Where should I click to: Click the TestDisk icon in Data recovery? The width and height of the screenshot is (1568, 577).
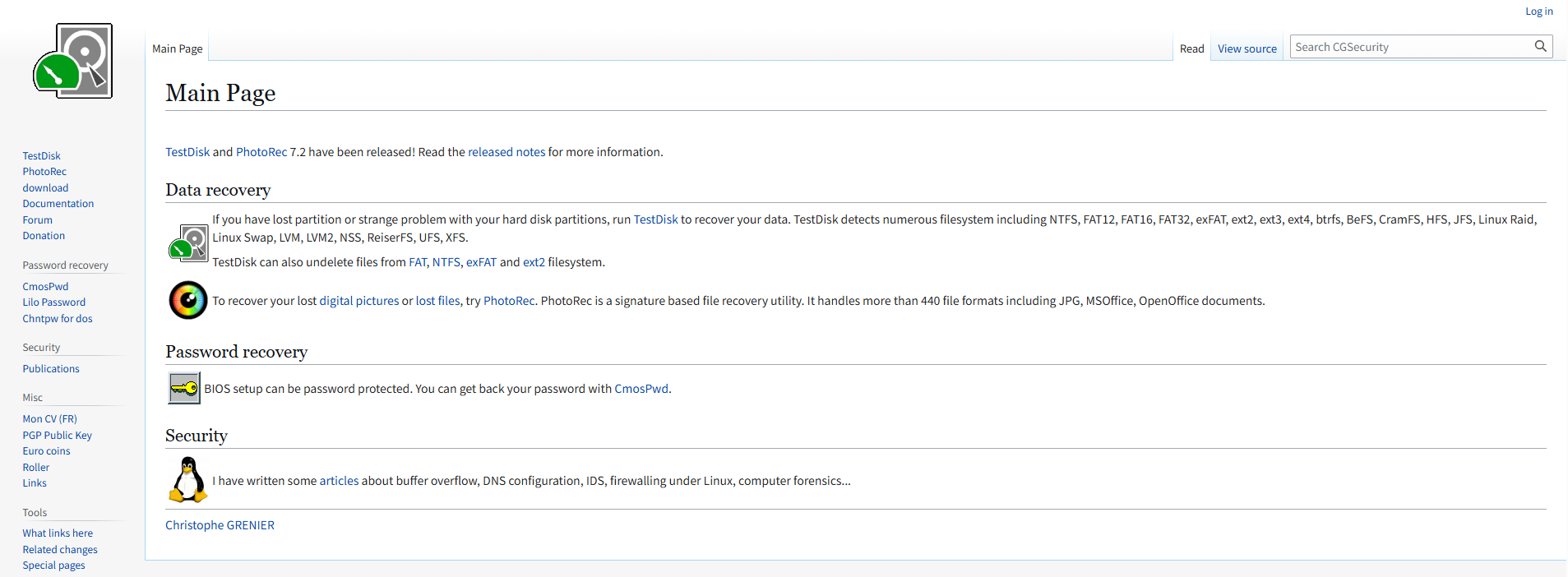[x=188, y=243]
